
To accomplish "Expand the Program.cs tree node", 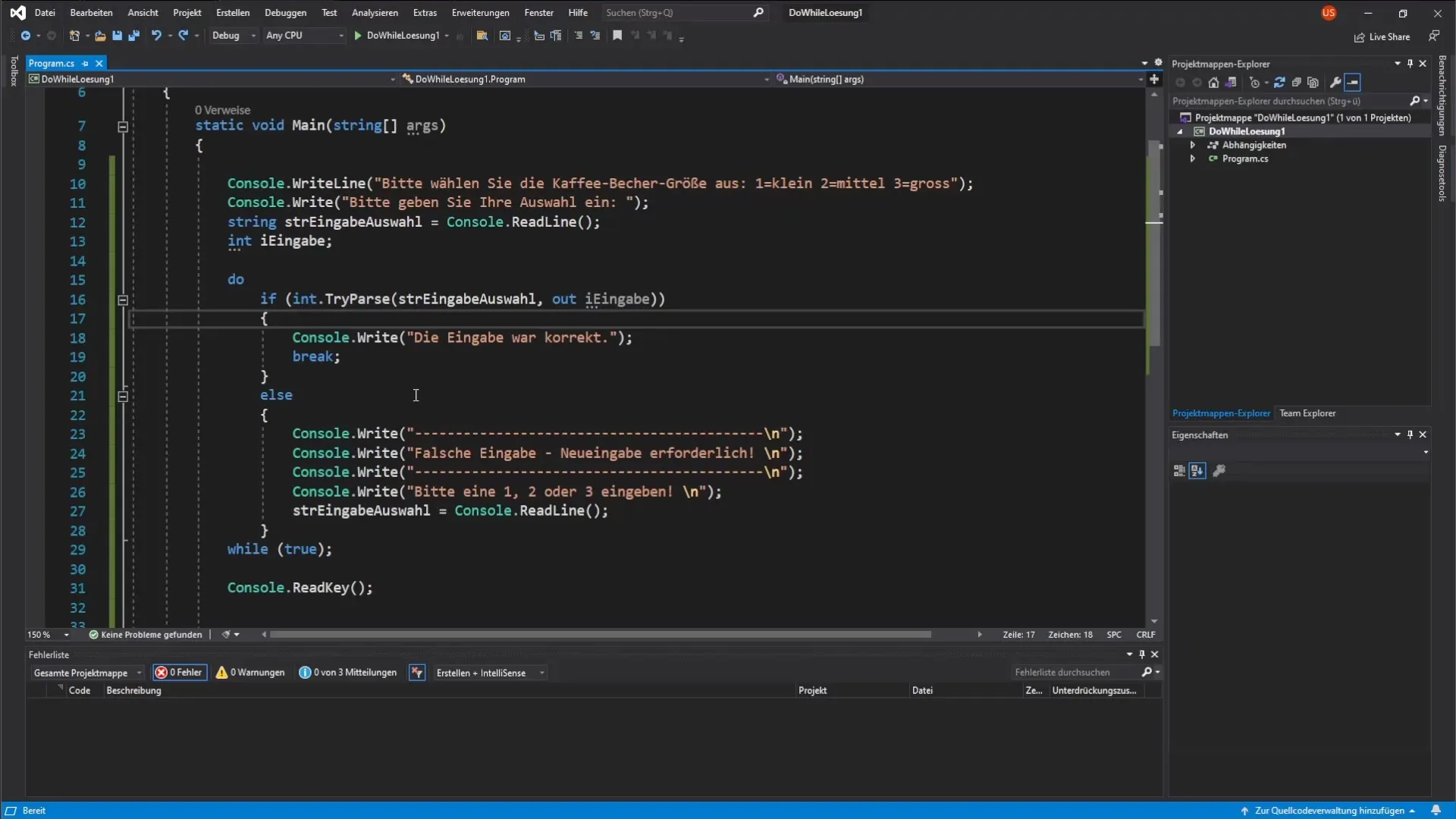I will click(1193, 158).
